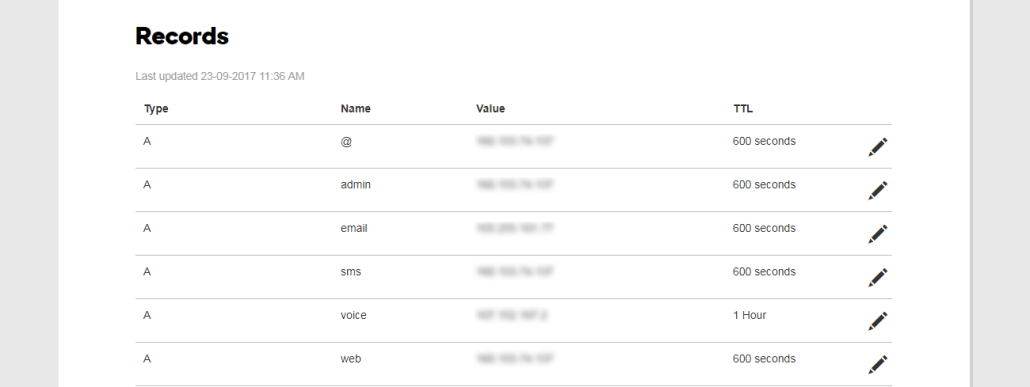
Task: Sort records by Name column header
Action: (x=355, y=109)
